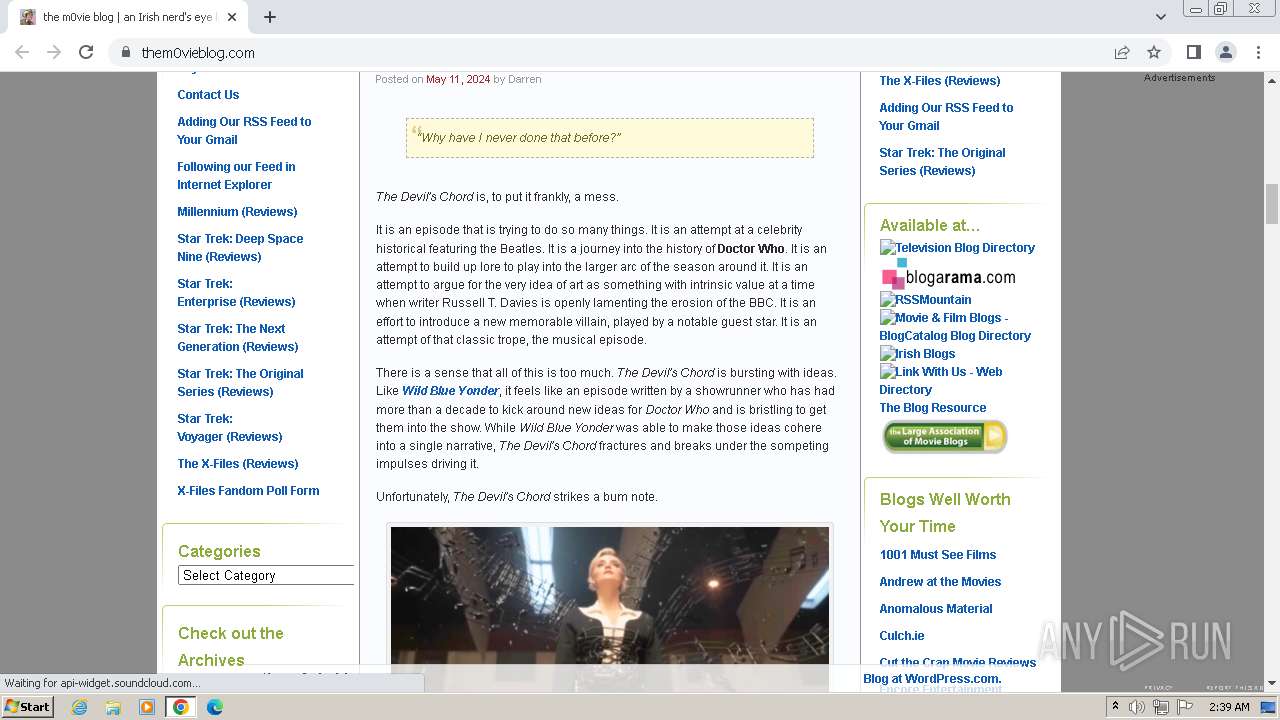Viewport: 1280px width, 720px height.
Task: Open the Contact Us link
Action: (208, 95)
